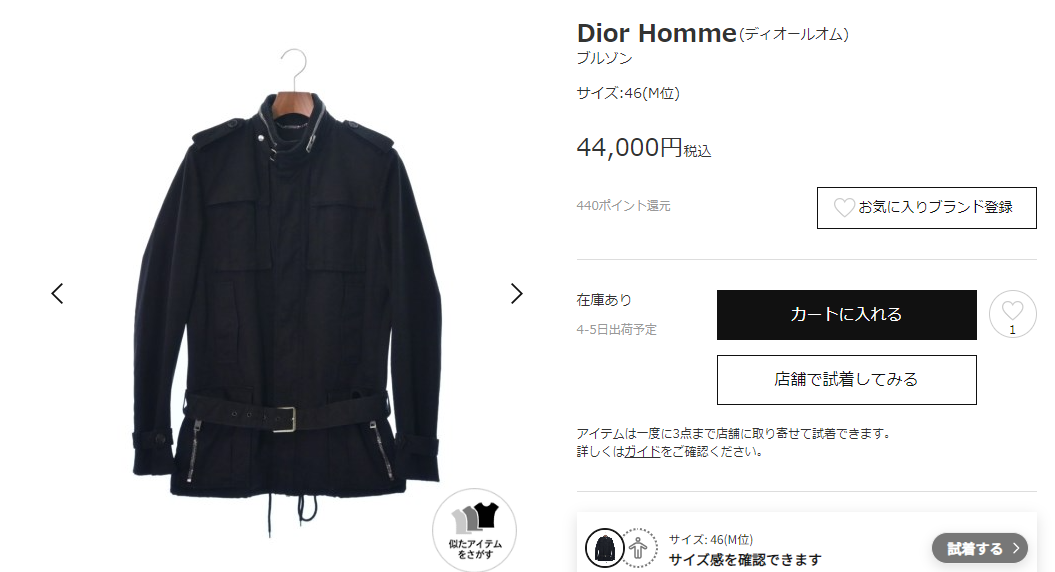Open the Dior Homme brand page

pyautogui.click(x=657, y=33)
